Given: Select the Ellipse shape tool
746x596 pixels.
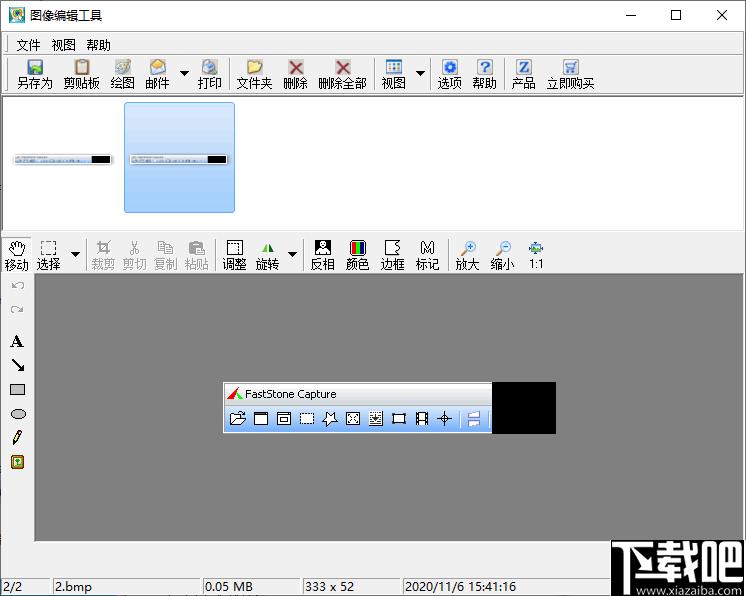Looking at the screenshot, I should pos(18,414).
